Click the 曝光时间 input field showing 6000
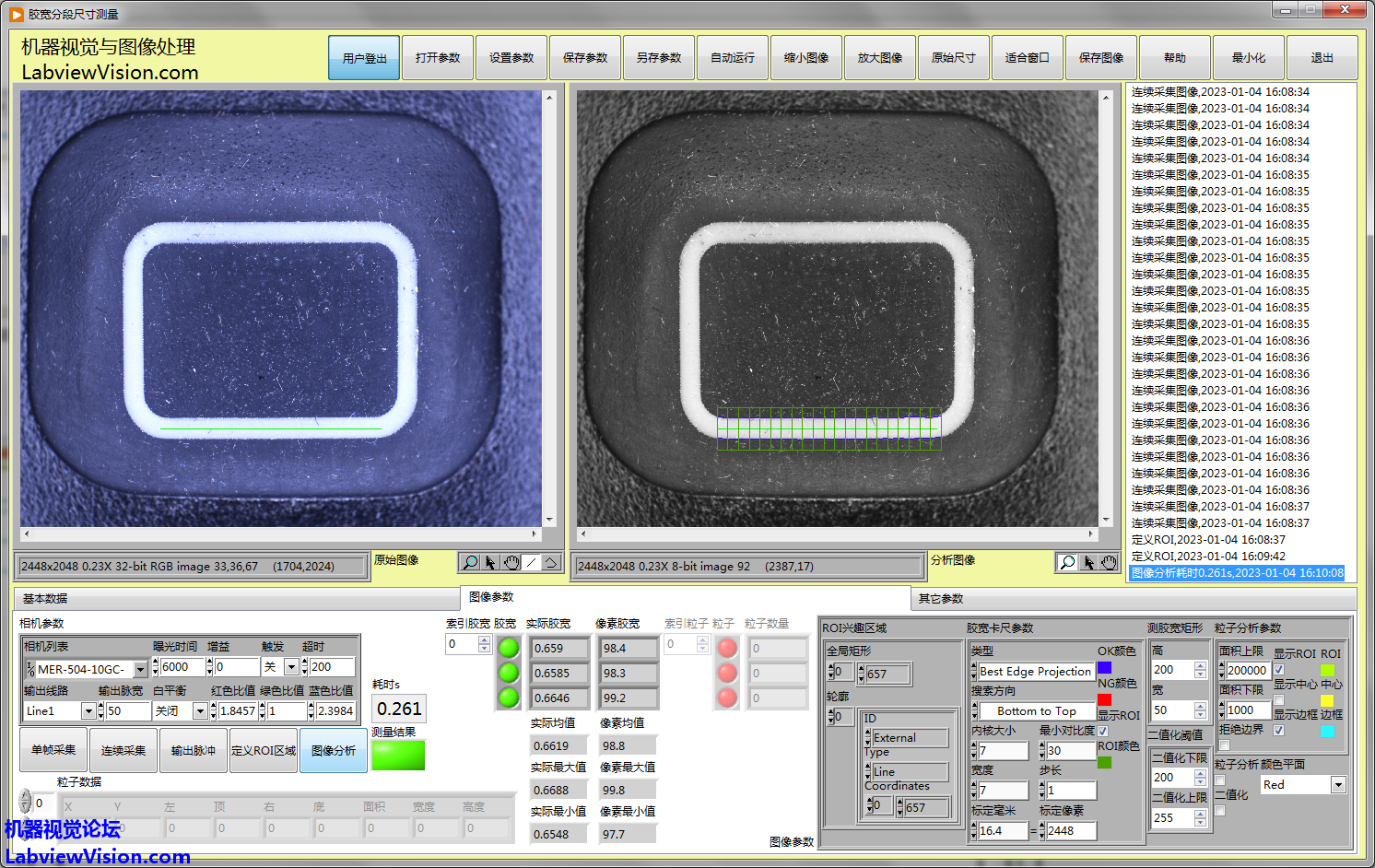 pos(181,667)
